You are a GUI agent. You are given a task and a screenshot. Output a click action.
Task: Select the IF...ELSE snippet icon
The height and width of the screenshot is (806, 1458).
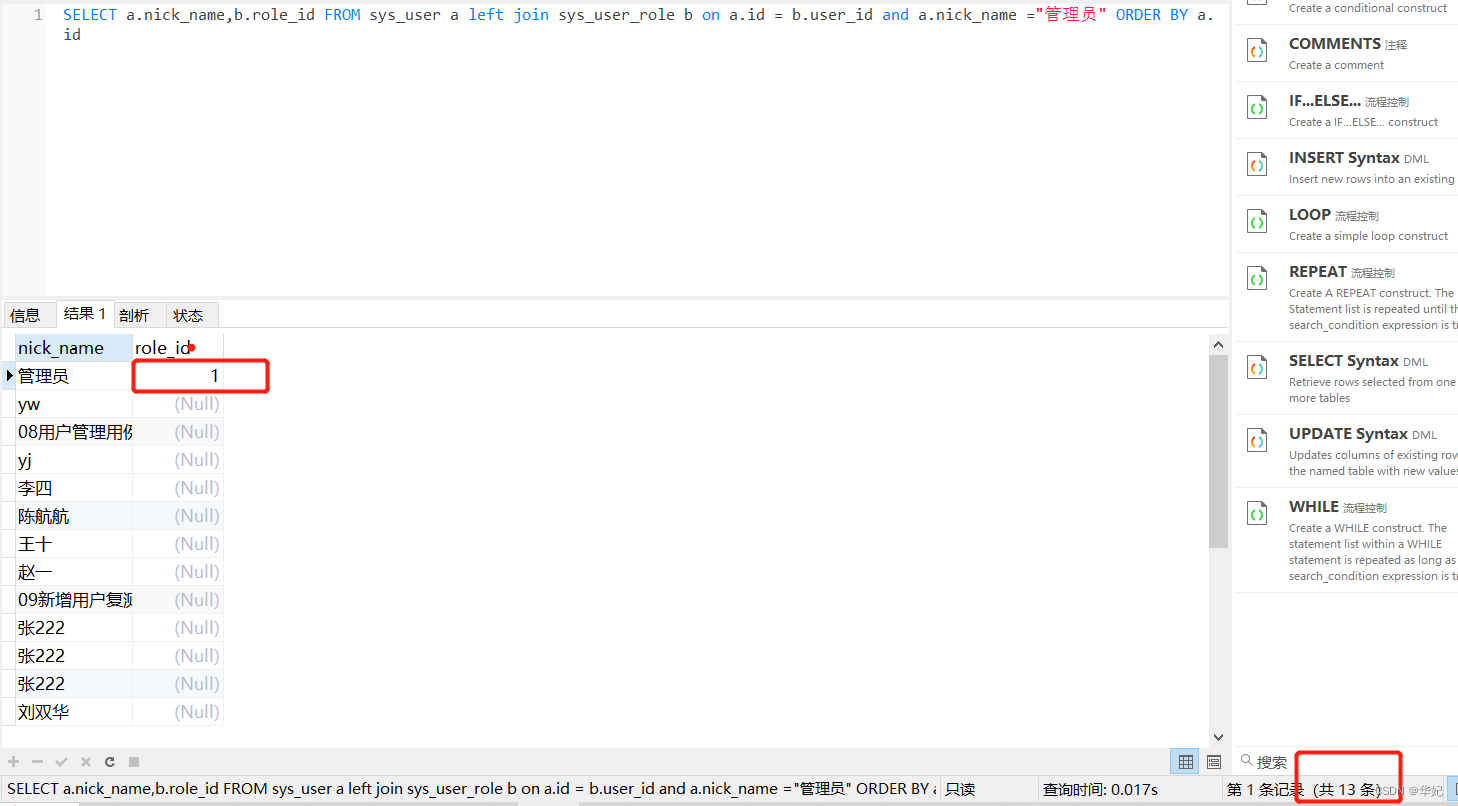click(1257, 108)
